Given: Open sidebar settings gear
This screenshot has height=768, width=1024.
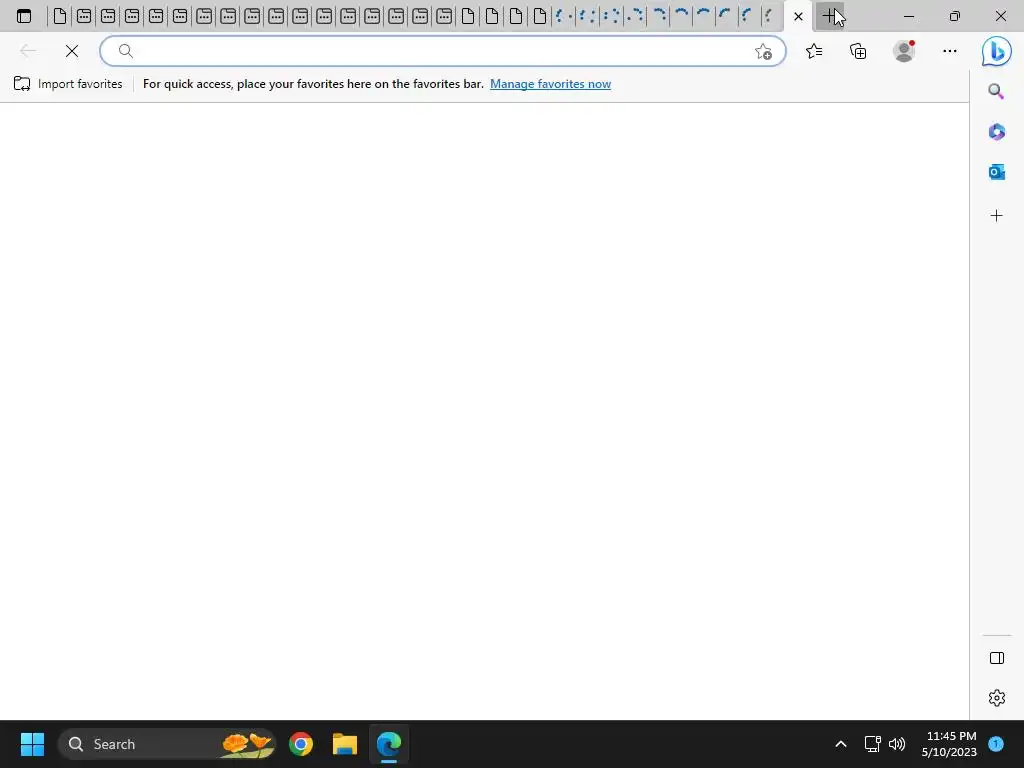Looking at the screenshot, I should [997, 697].
